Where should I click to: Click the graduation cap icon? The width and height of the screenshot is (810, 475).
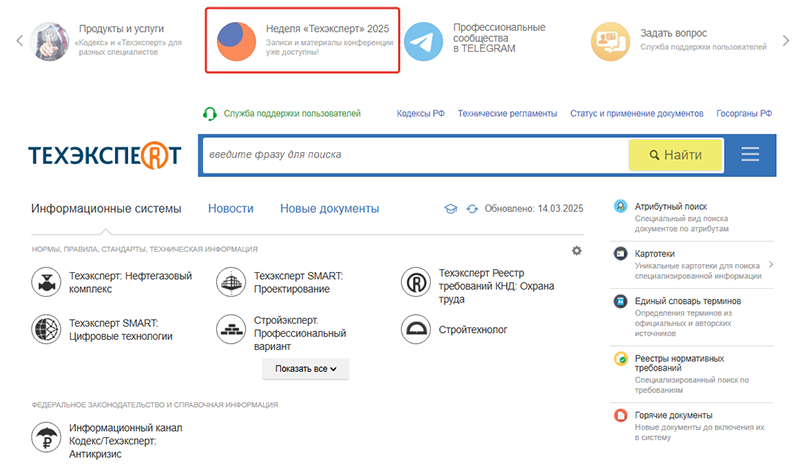(x=450, y=209)
